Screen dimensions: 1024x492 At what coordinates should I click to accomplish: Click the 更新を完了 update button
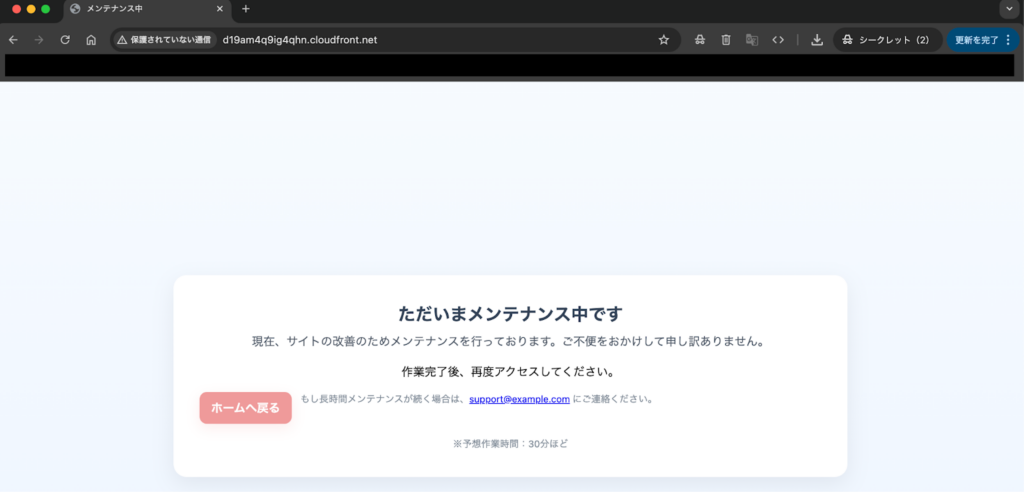pos(975,40)
